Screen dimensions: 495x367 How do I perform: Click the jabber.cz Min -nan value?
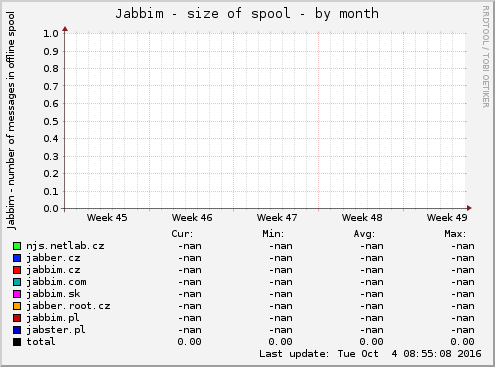point(281,258)
